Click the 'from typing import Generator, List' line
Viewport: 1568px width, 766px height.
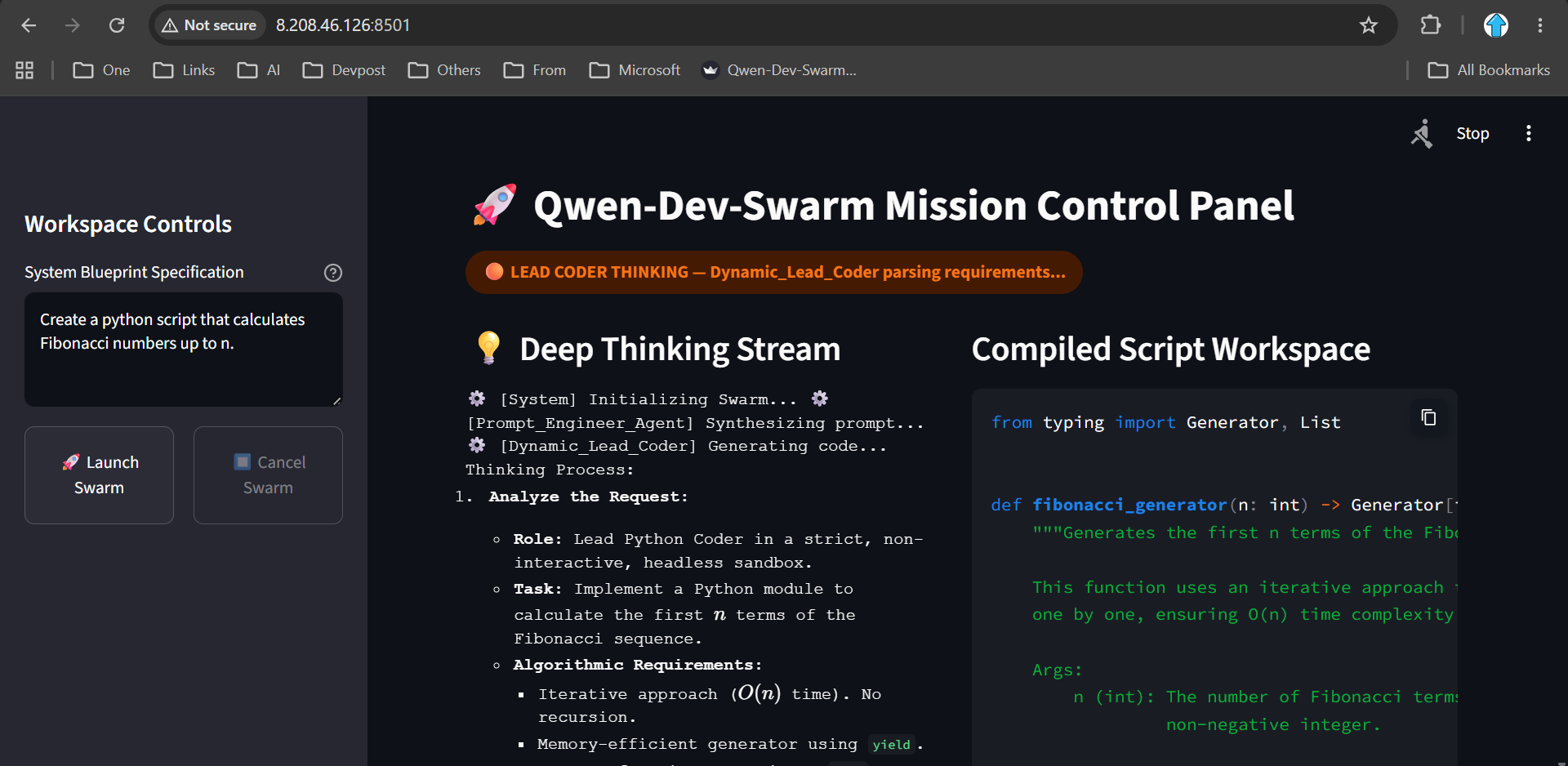click(x=1165, y=422)
